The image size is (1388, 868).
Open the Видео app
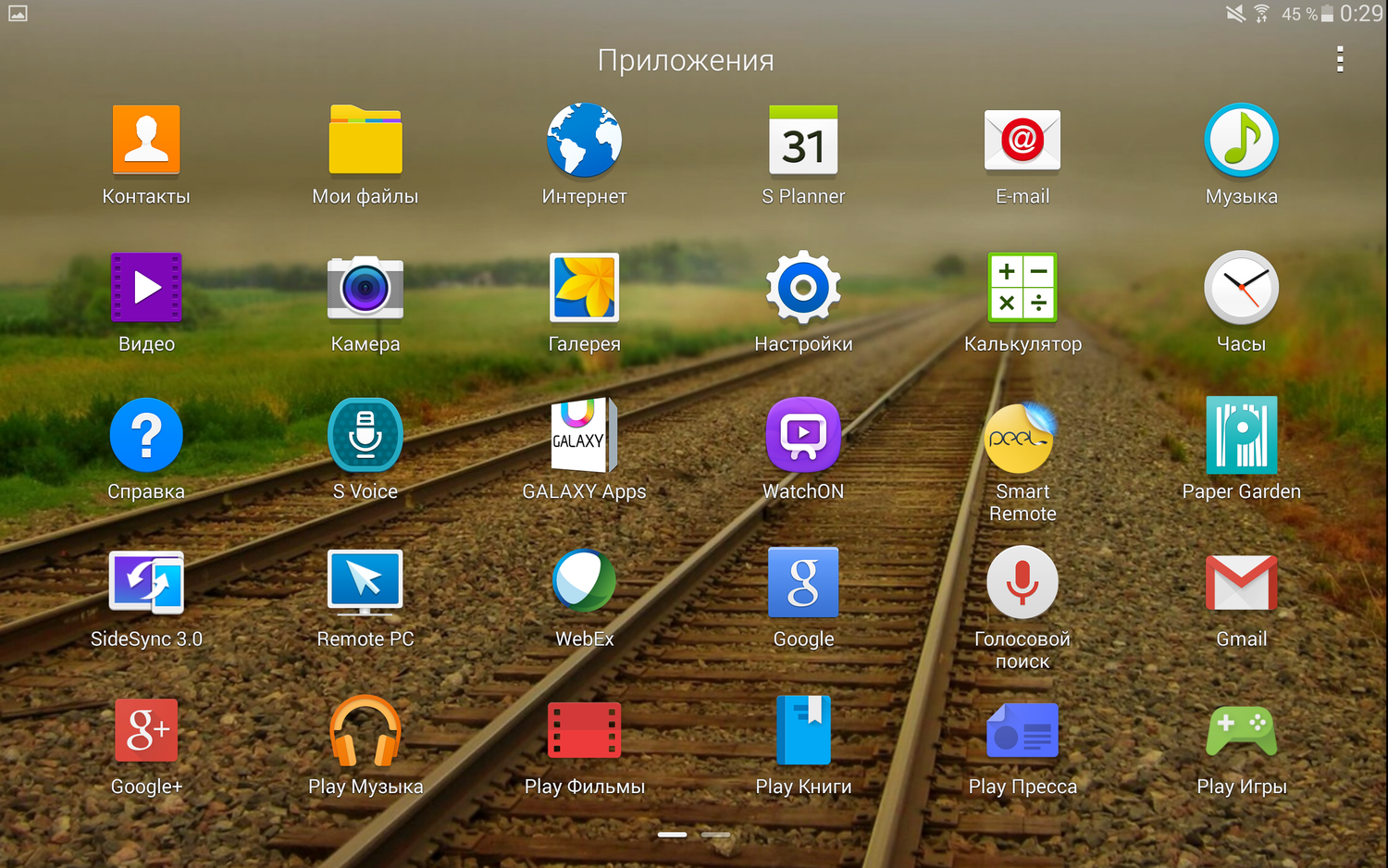(146, 288)
